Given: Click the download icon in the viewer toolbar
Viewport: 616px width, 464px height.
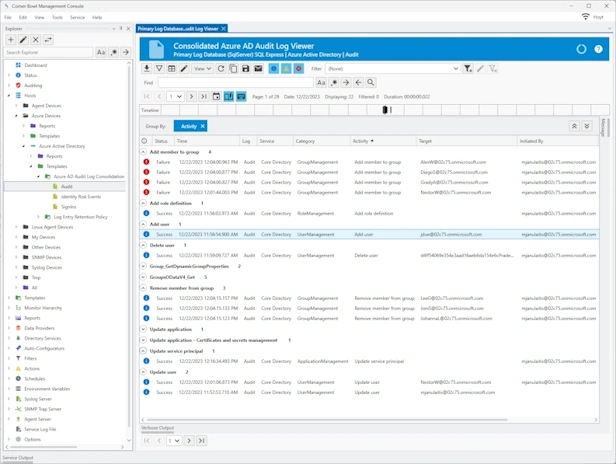Looking at the screenshot, I should 147,69.
